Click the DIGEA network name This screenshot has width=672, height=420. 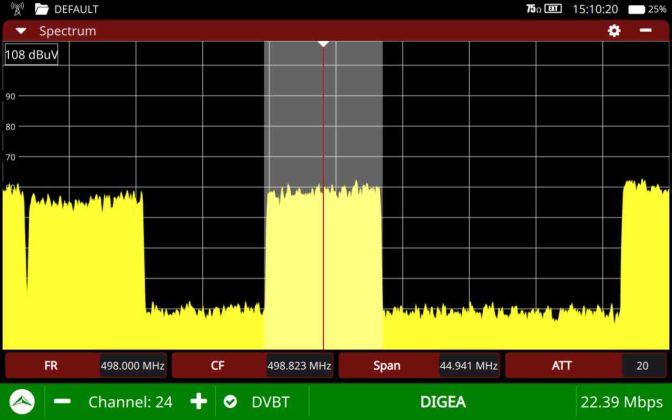point(442,402)
